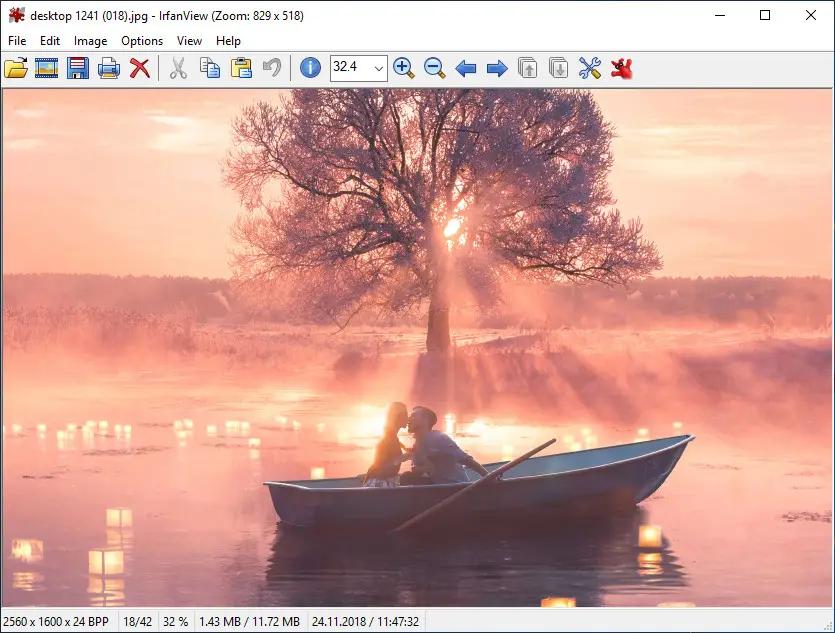
Task: Zoom in with the magnifier plus icon
Action: (403, 68)
